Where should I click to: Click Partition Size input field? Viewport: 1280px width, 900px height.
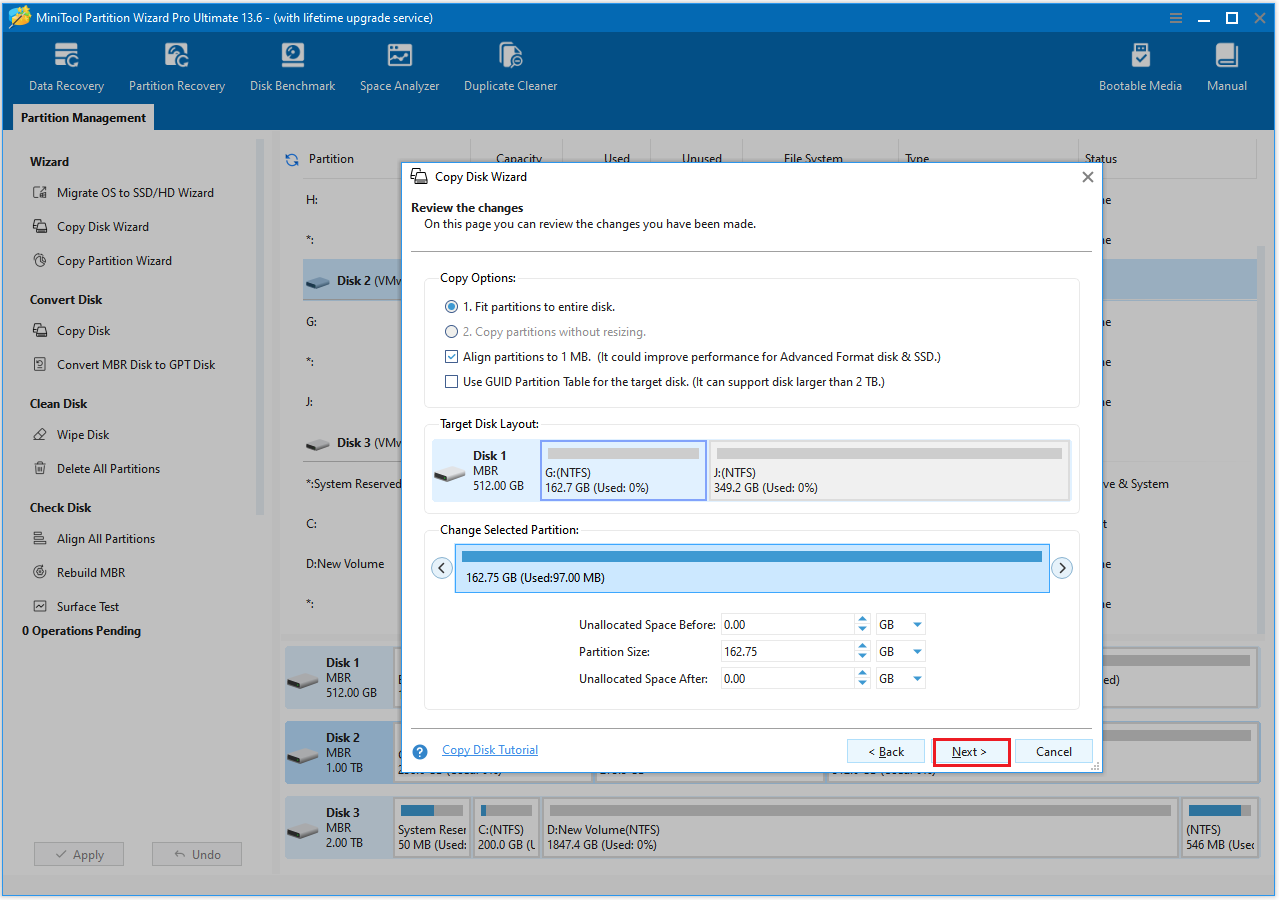(x=788, y=652)
